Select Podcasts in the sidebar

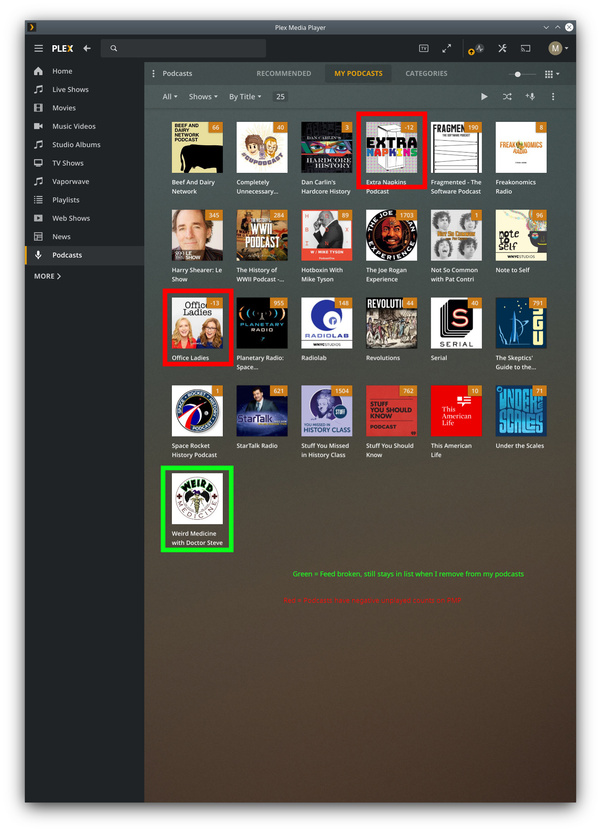84,255
